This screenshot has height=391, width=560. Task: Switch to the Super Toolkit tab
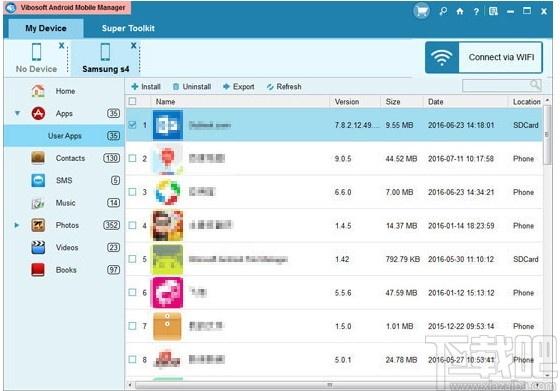[128, 28]
